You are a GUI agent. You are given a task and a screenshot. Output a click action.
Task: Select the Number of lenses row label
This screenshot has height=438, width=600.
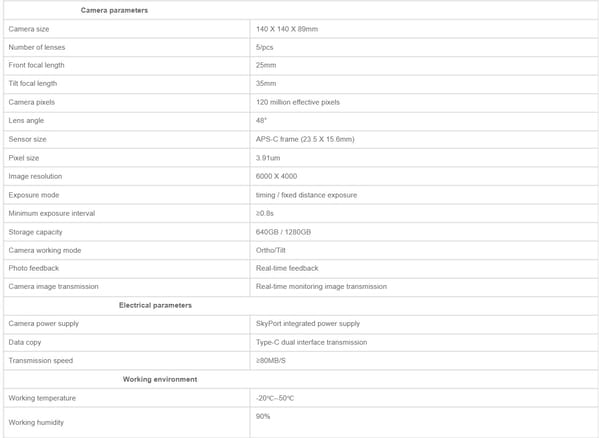pos(37,47)
